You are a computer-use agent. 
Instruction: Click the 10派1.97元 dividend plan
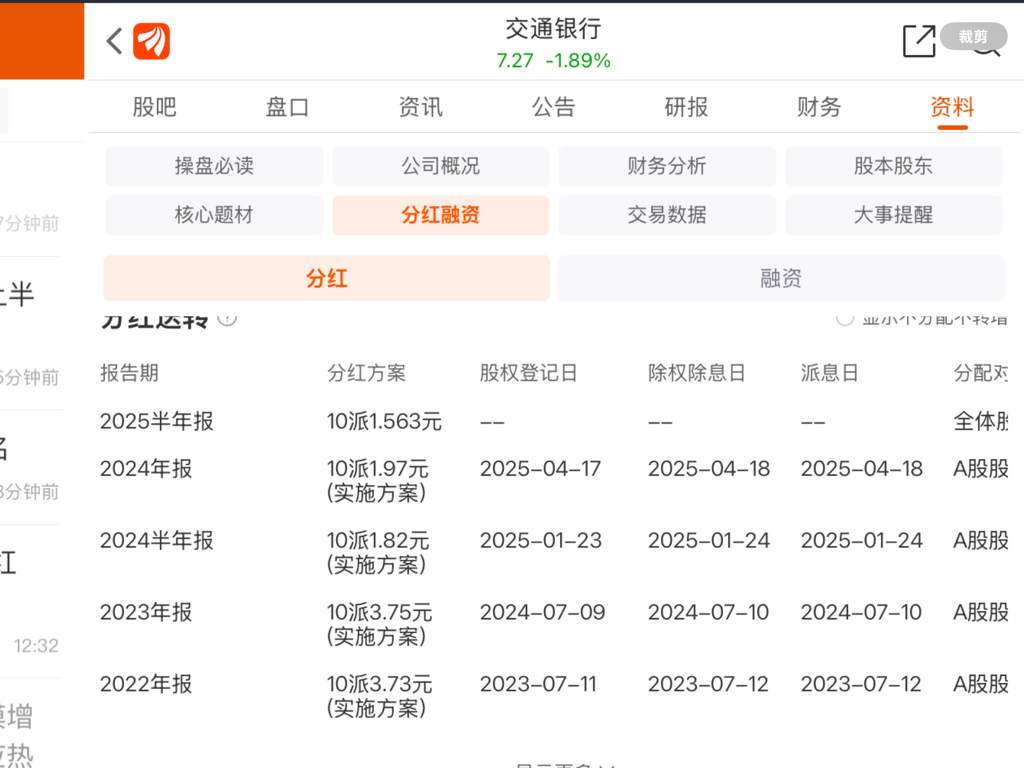click(x=377, y=480)
